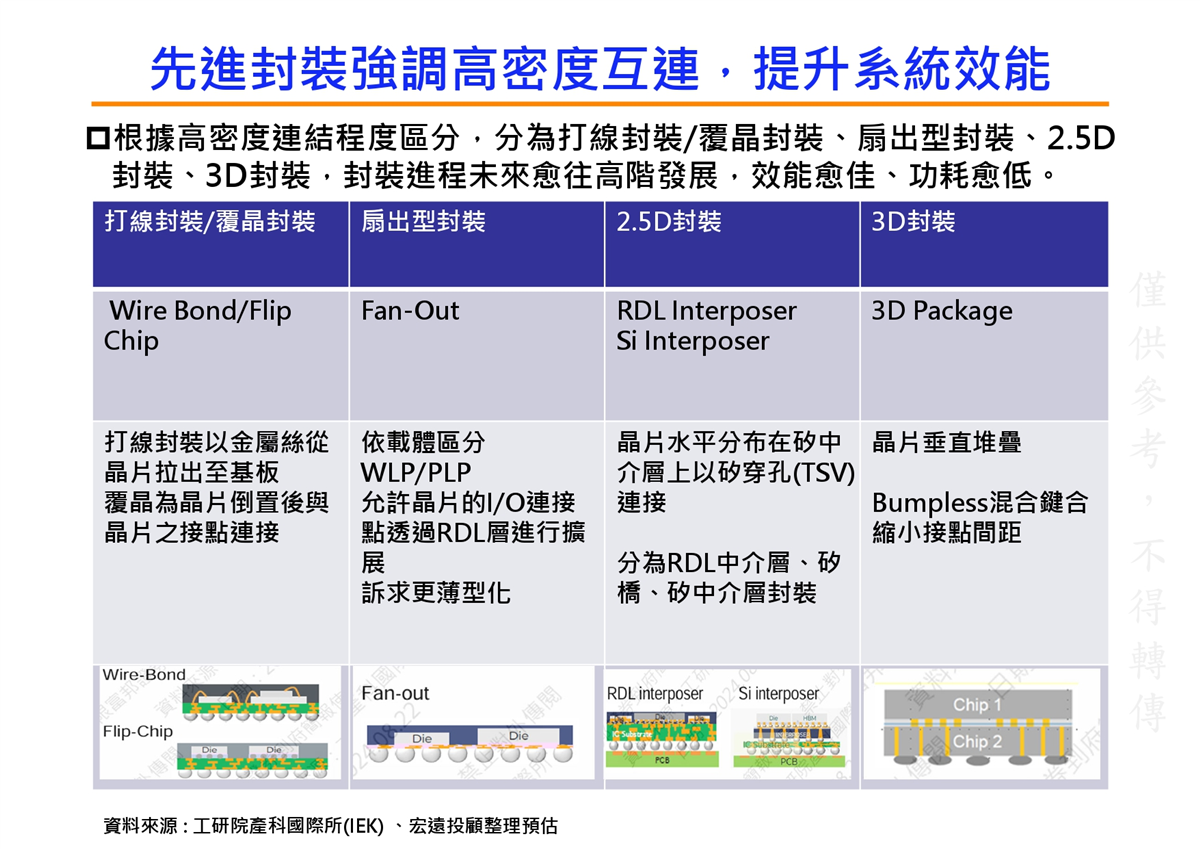Click the Wire Bond/Flip Chip cell
This screenshot has width=1200, height=849.
coord(198,326)
